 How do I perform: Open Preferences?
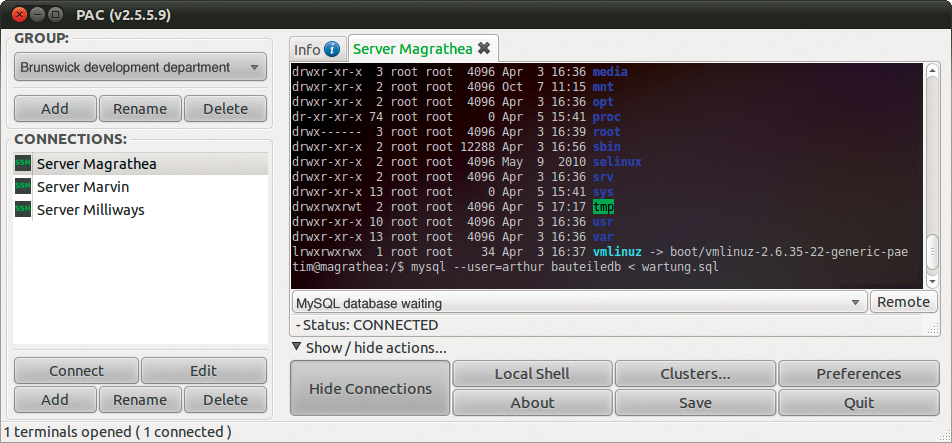pyautogui.click(x=858, y=374)
